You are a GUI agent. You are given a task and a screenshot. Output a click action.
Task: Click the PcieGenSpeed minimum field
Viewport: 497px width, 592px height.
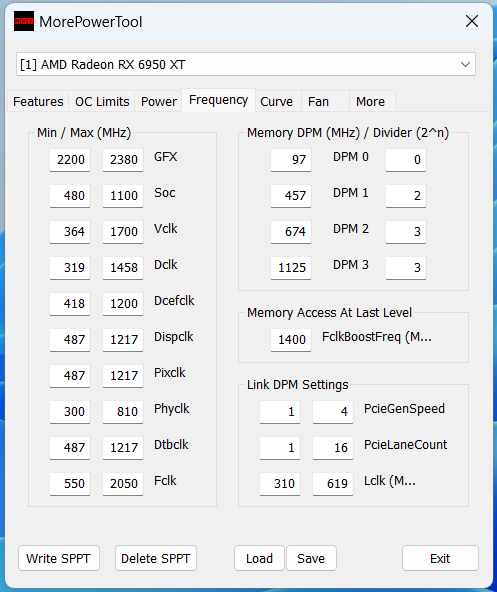(280, 412)
